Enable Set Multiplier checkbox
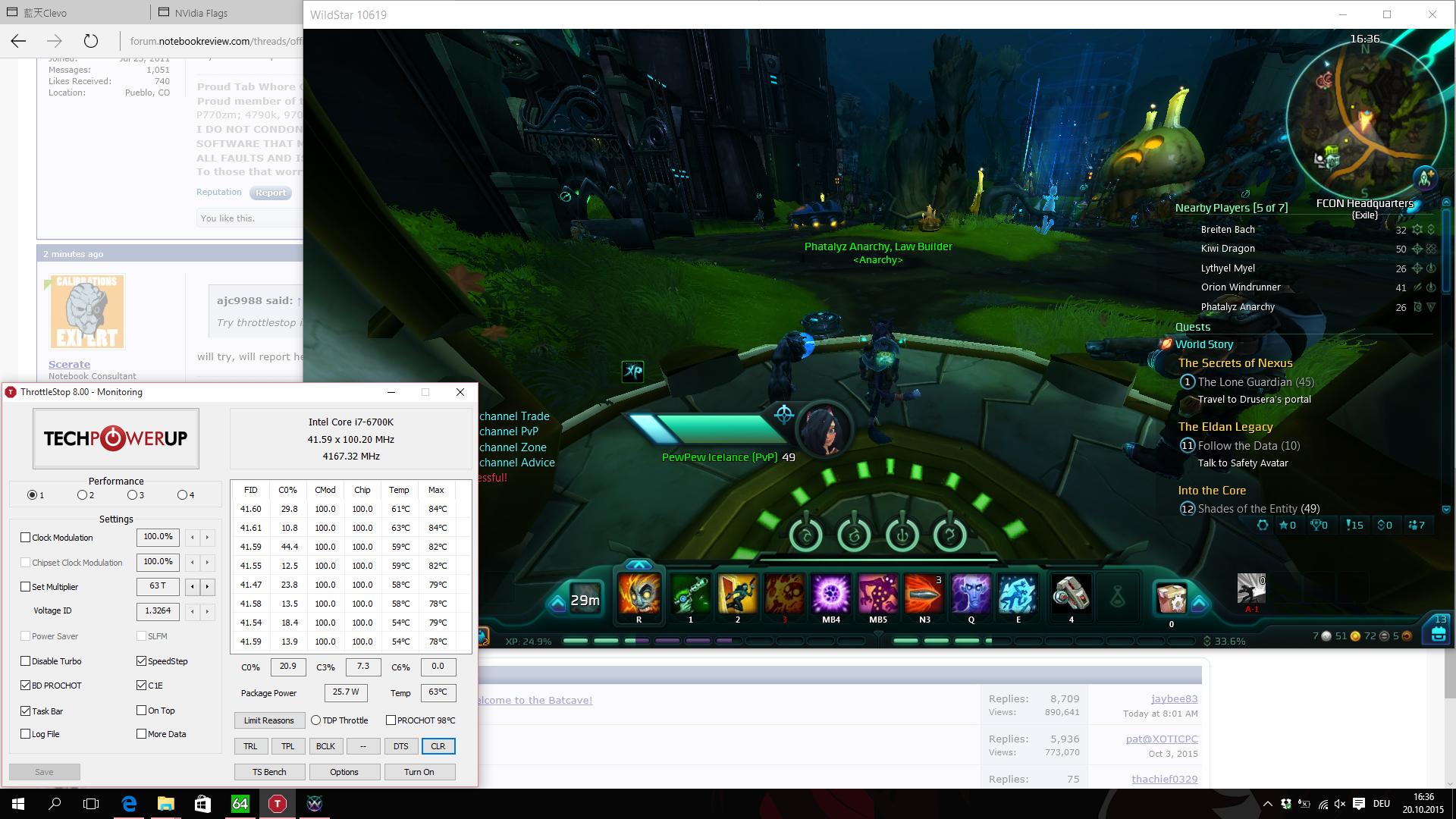 pyautogui.click(x=26, y=586)
